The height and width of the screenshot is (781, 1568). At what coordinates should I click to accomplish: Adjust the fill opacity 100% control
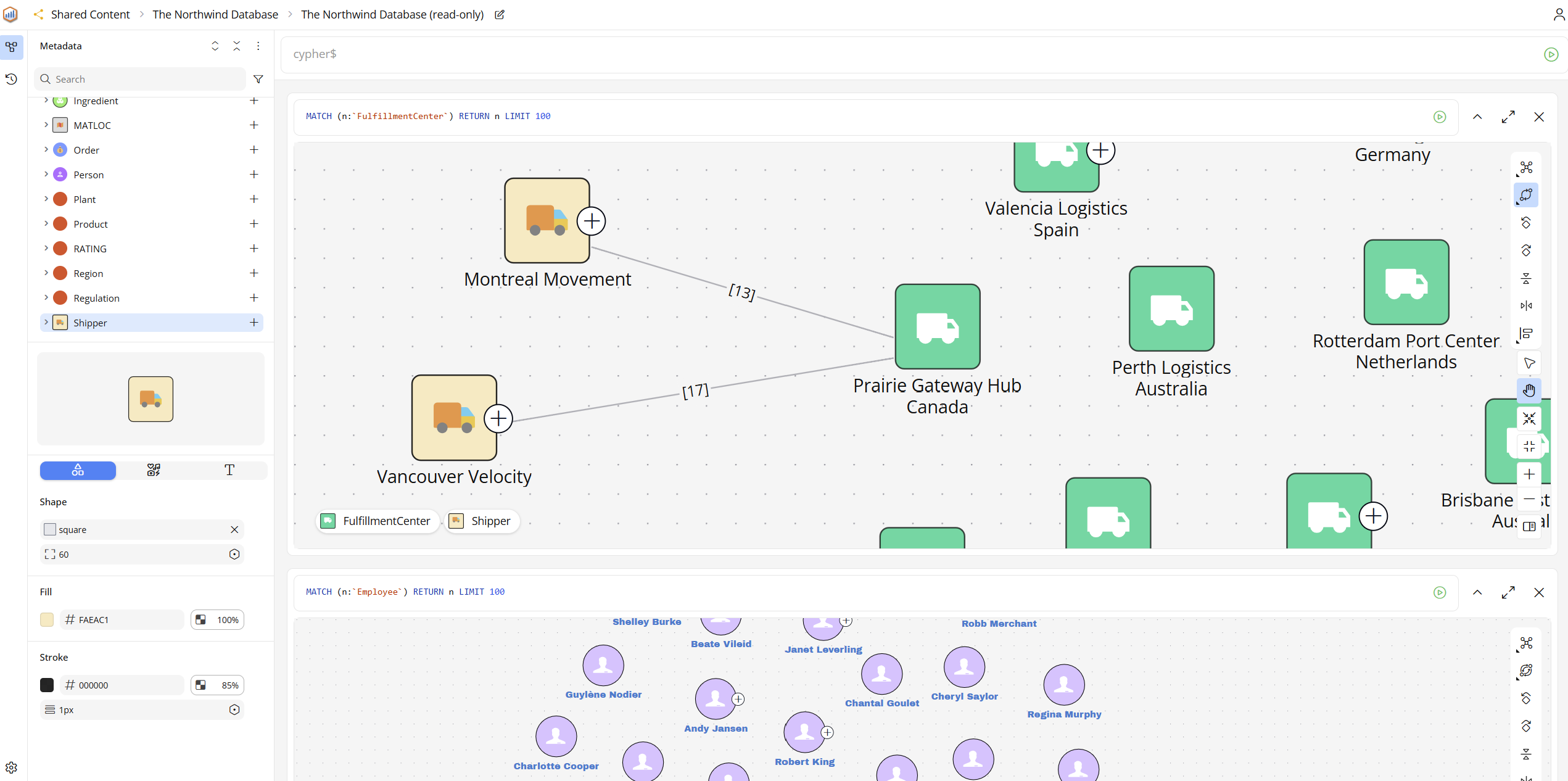(217, 619)
